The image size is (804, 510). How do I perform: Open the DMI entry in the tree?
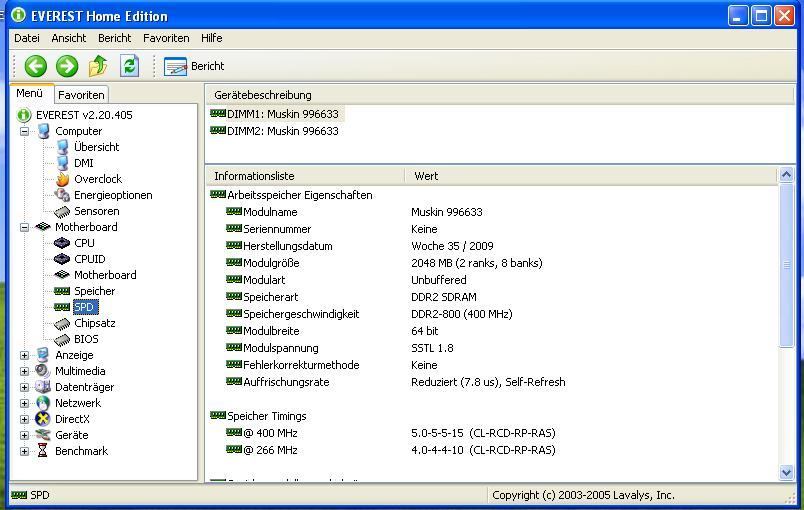84,163
